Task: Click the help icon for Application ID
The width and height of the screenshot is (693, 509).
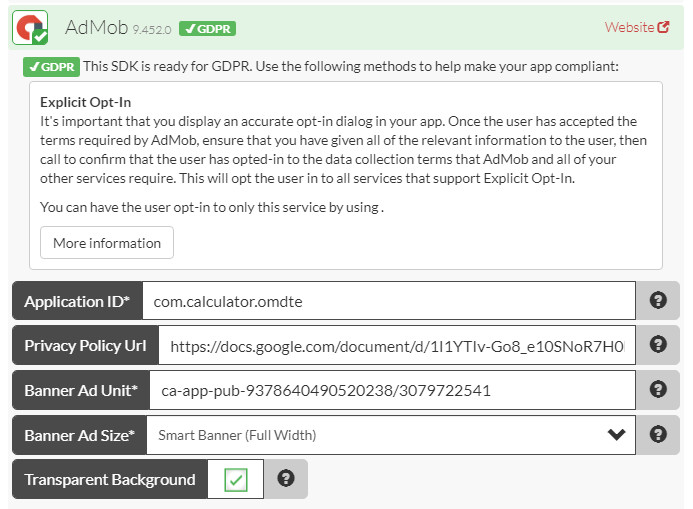Action: pos(658,300)
